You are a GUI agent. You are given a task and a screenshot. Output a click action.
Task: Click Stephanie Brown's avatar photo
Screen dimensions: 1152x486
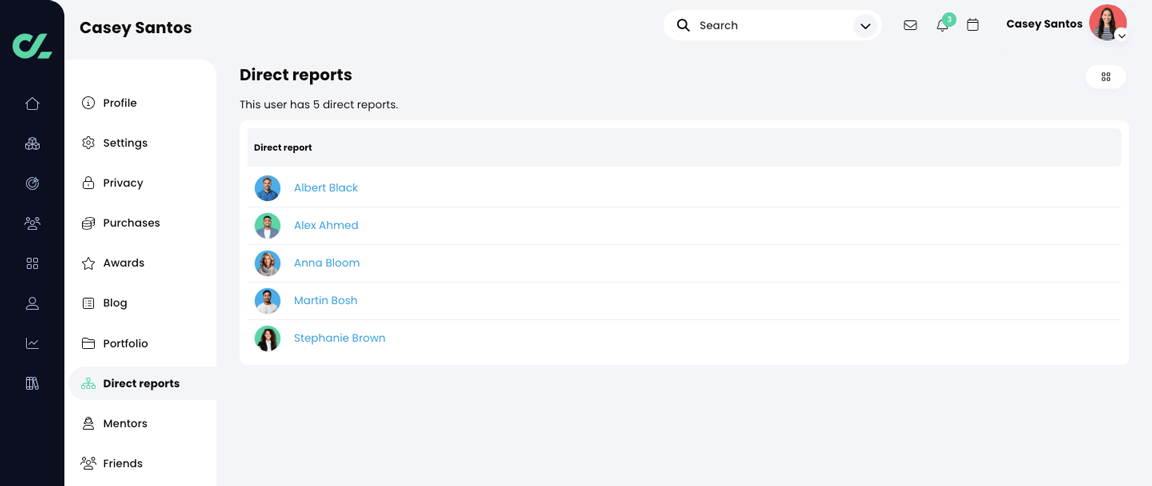point(267,338)
